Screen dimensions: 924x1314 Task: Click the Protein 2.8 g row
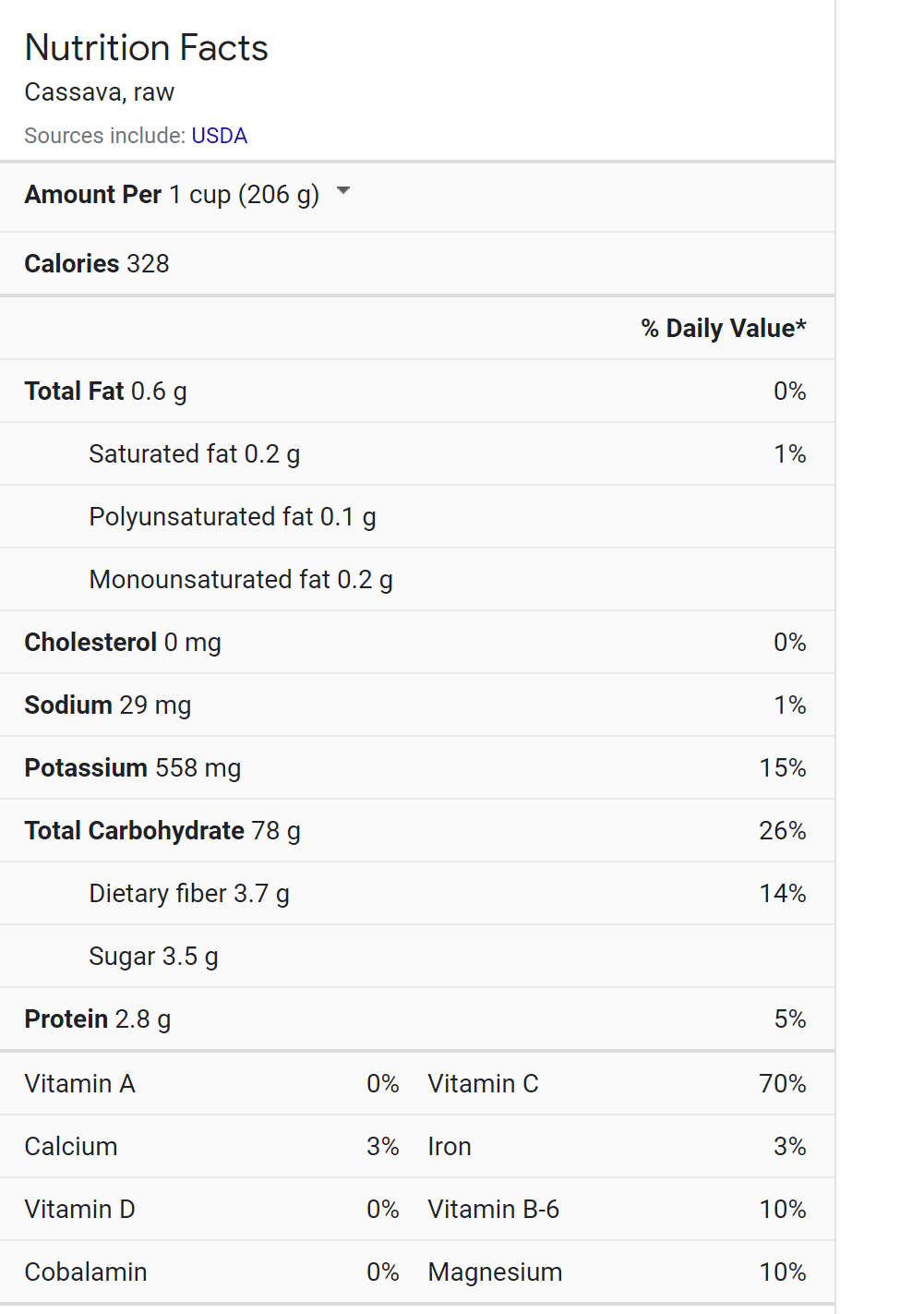click(x=97, y=1019)
